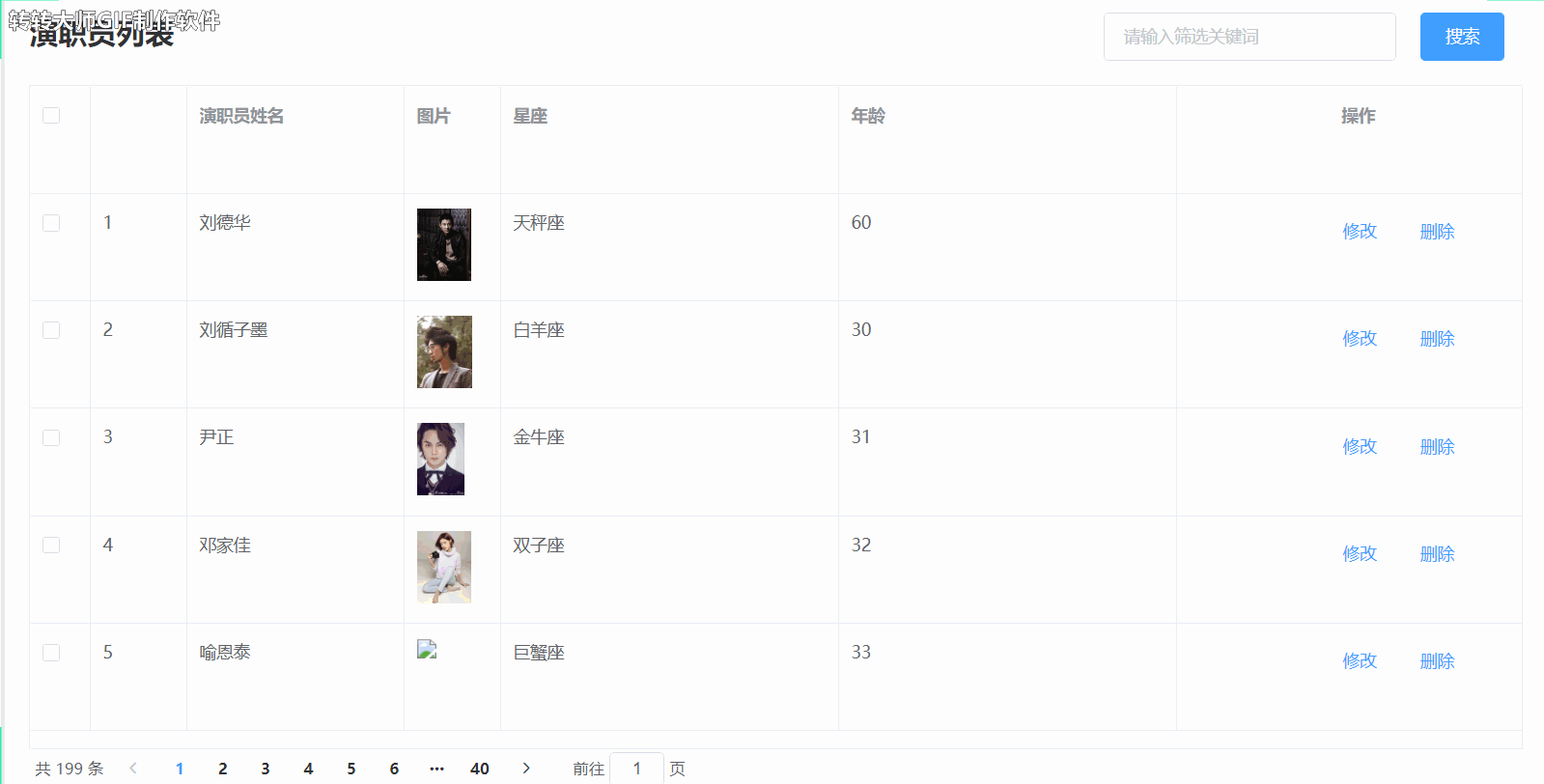Select the checkbox for row 3 尹正
Image resolution: width=1544 pixels, height=784 pixels.
tap(51, 437)
